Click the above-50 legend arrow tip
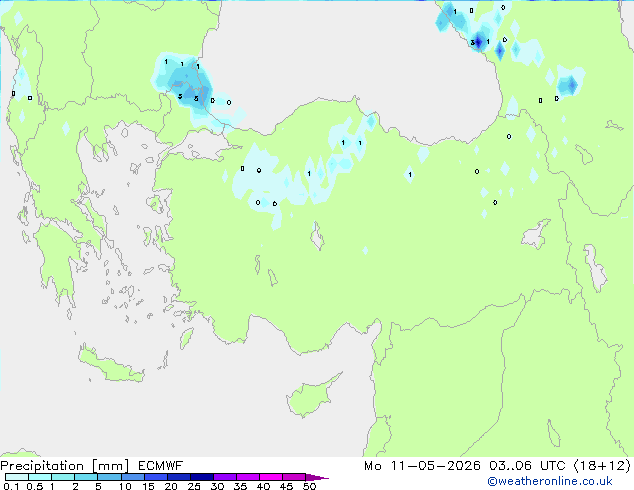Viewport: 634px width, 490px height. click(317, 477)
